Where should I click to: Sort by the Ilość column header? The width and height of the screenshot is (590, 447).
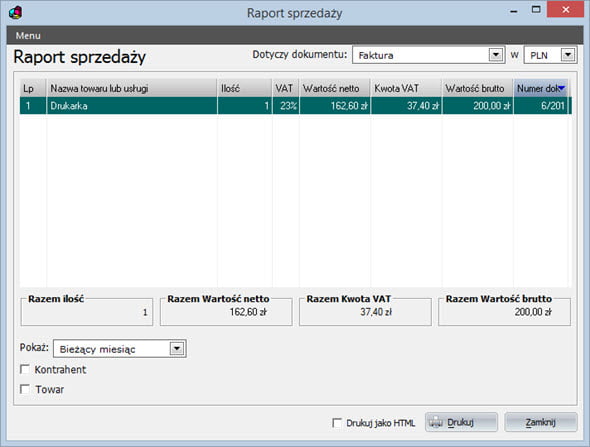[x=245, y=88]
